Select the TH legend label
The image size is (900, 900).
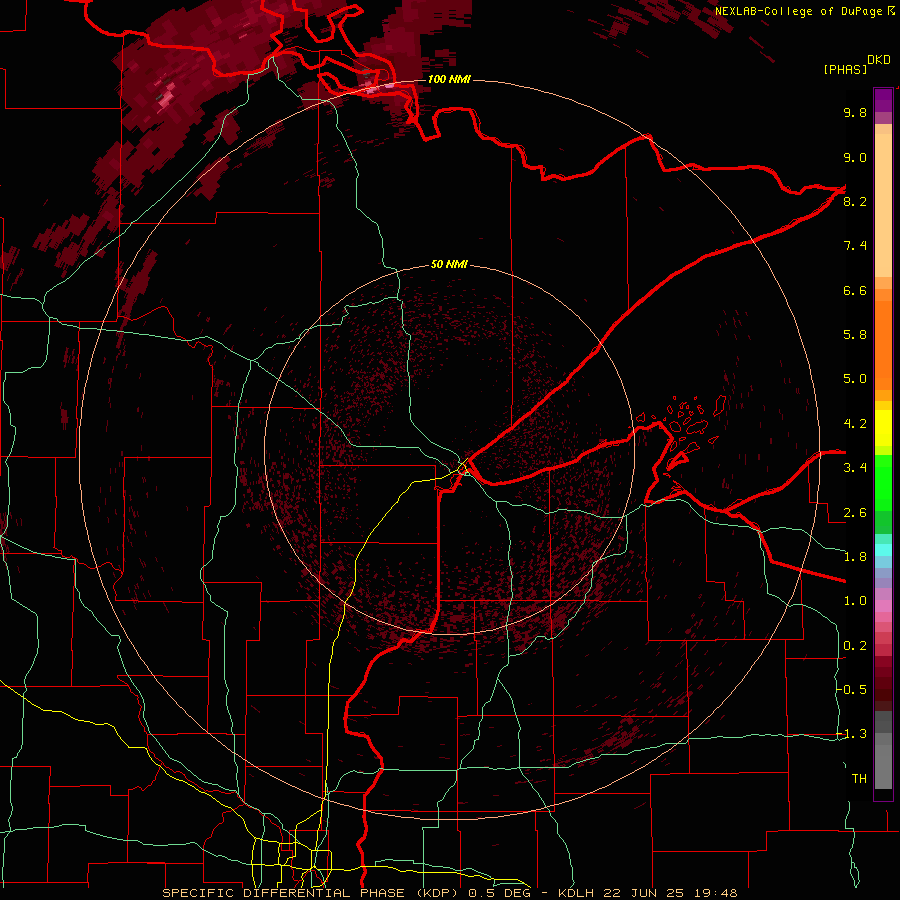pyautogui.click(x=859, y=779)
